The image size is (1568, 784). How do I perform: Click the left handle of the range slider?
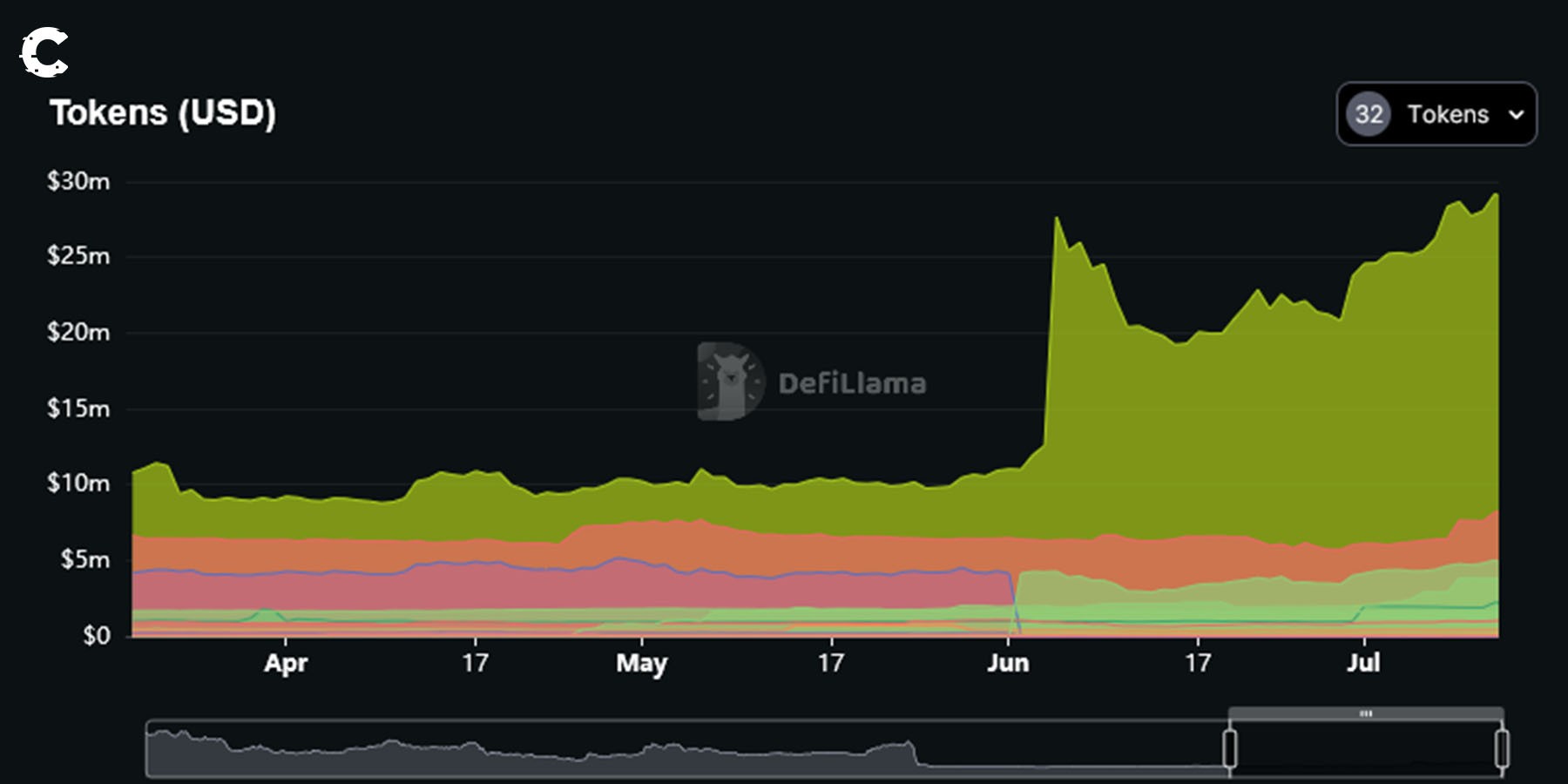click(x=1230, y=748)
